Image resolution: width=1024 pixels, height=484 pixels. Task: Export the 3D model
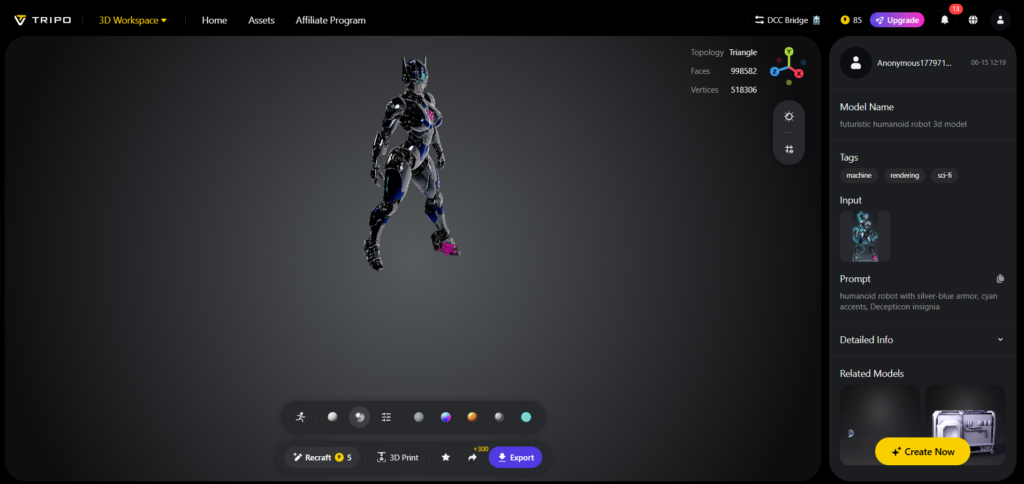pos(515,457)
